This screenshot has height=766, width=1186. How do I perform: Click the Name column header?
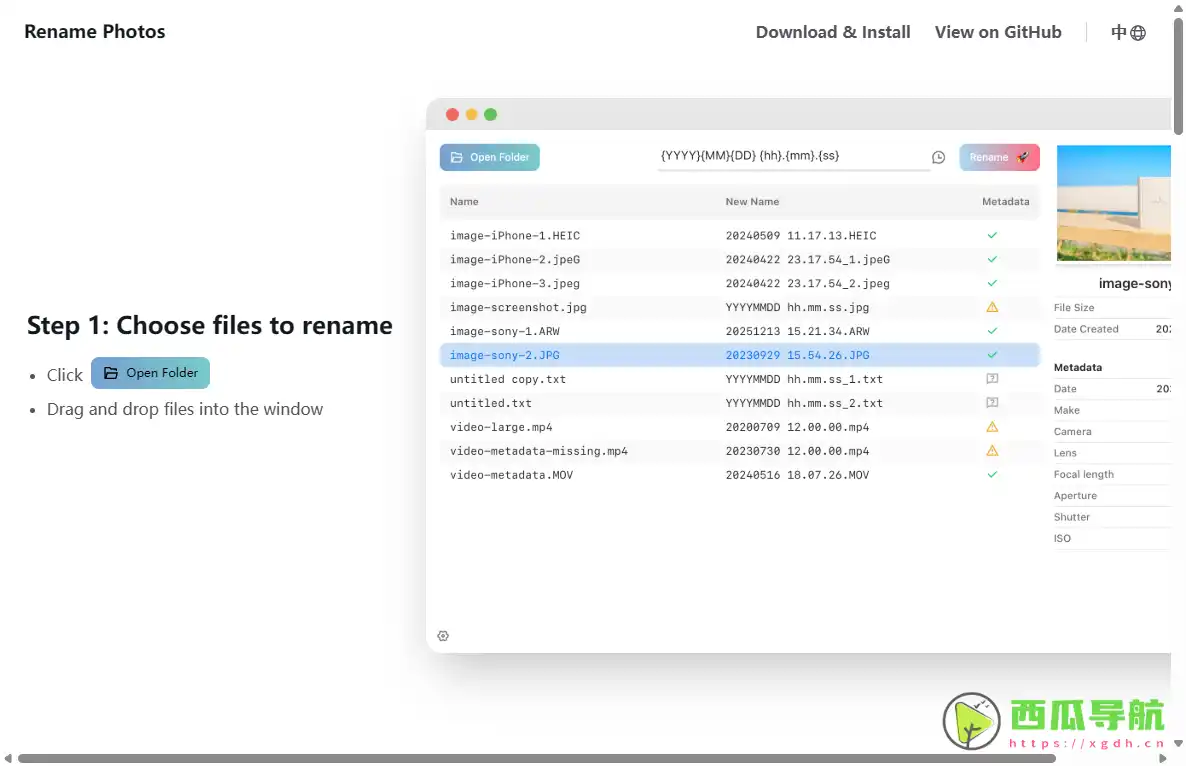tap(464, 202)
